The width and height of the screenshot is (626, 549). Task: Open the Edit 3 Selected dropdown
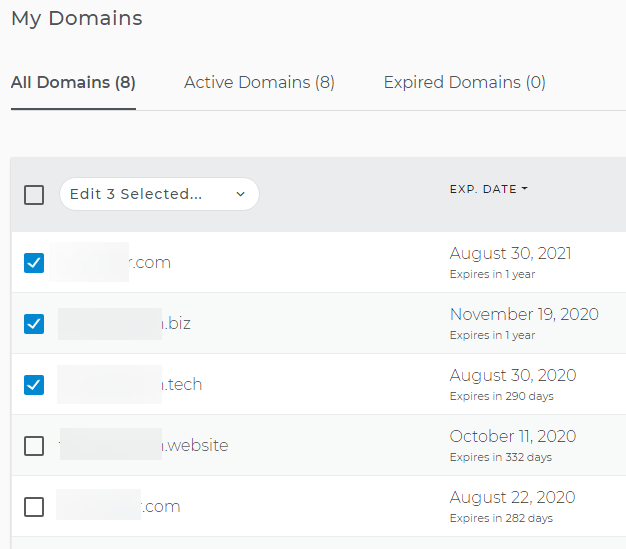tap(159, 194)
